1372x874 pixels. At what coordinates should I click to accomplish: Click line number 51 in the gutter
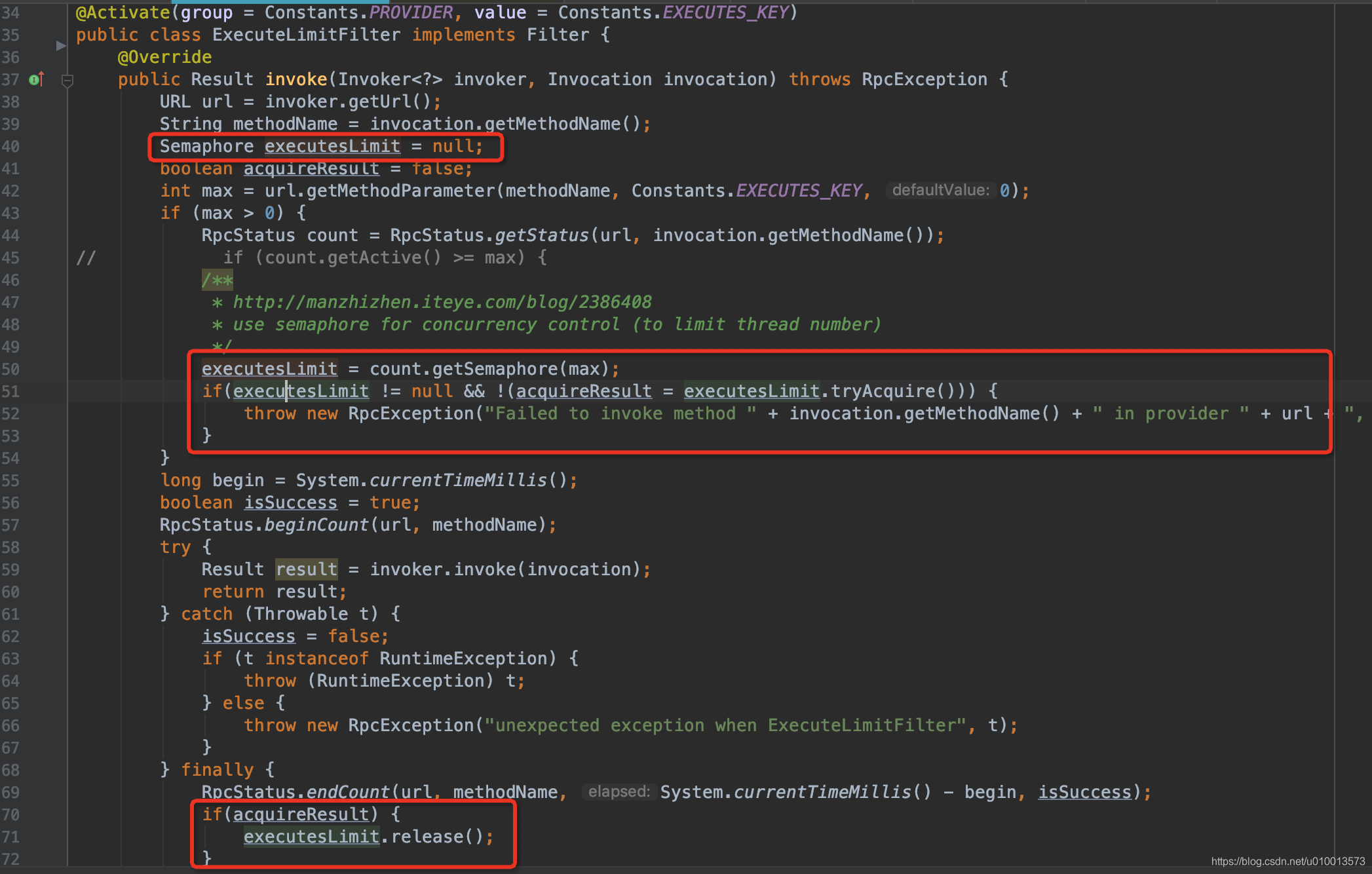point(11,391)
